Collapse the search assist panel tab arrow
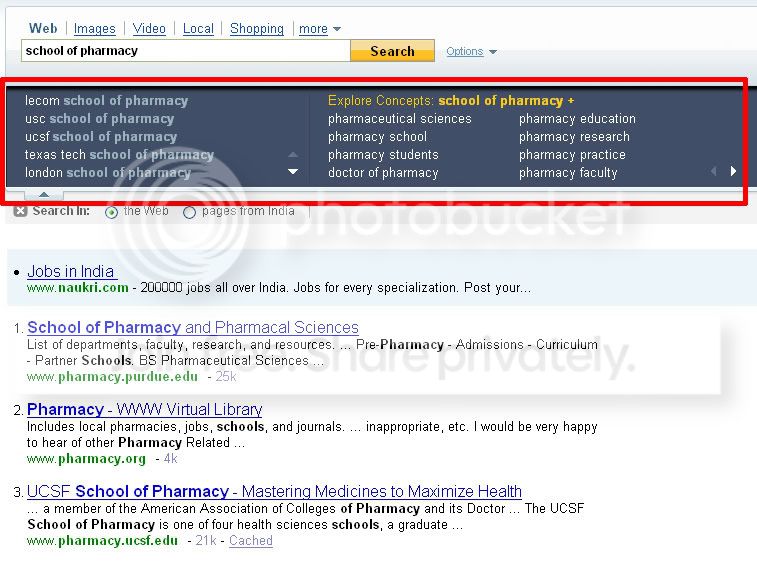The height and width of the screenshot is (562, 757). tap(44, 195)
